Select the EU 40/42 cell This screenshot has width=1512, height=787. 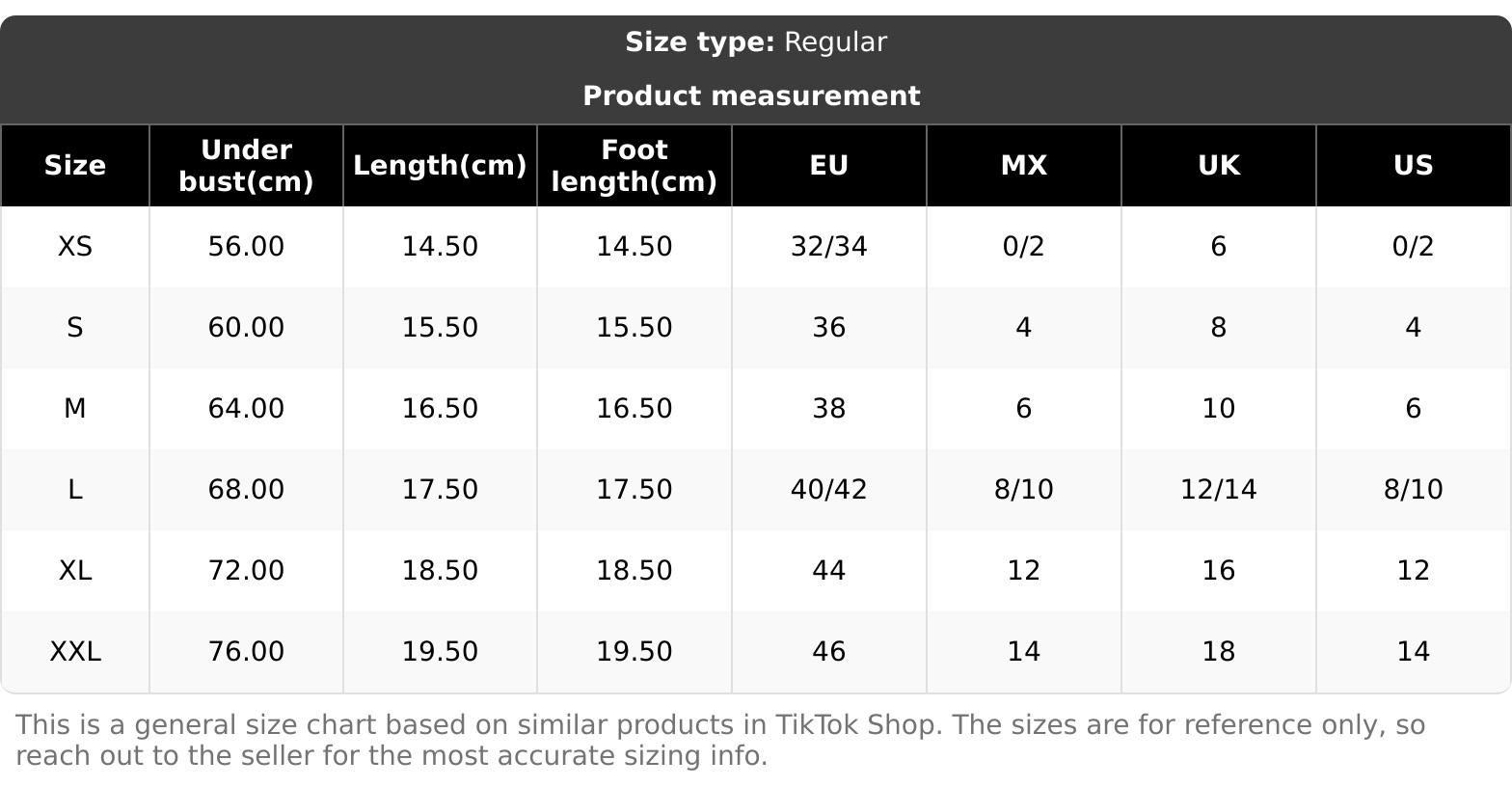pyautogui.click(x=828, y=490)
